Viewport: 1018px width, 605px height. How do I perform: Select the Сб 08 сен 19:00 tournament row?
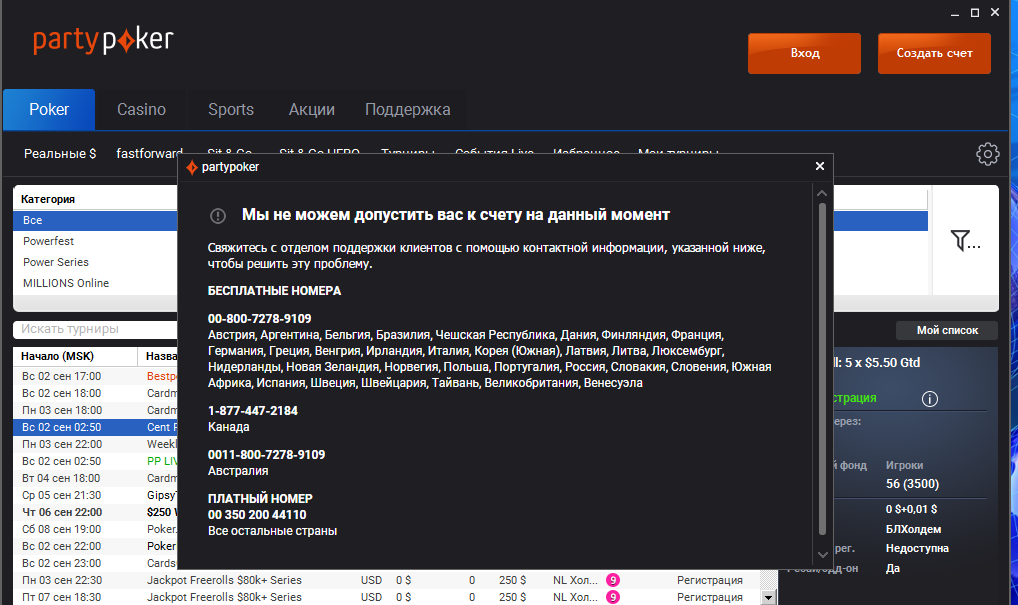[95, 529]
